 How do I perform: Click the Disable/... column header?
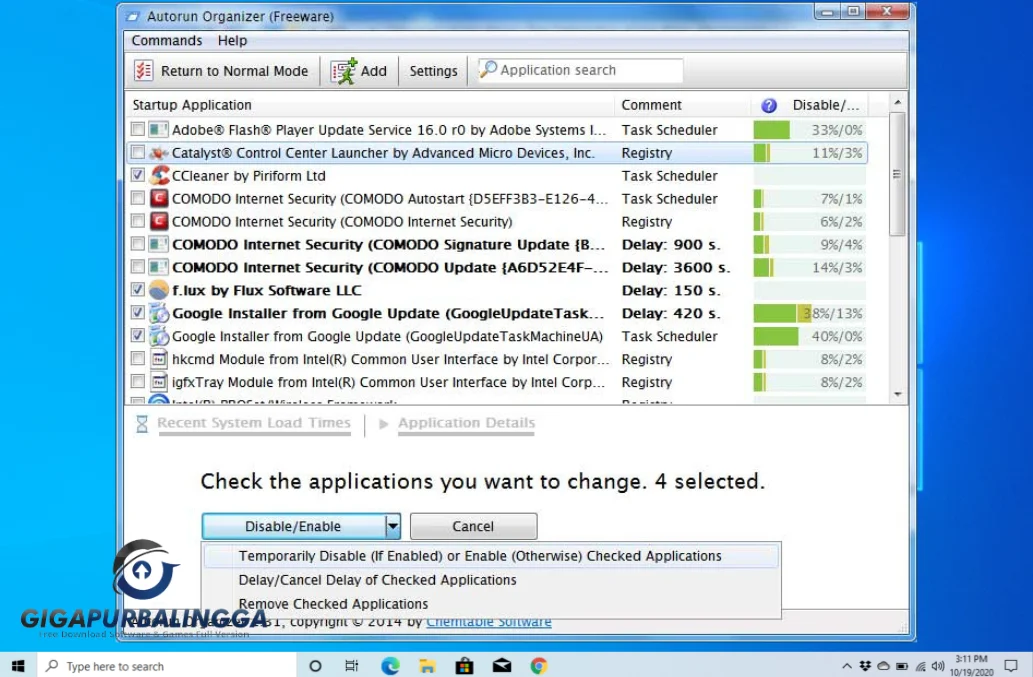click(825, 105)
